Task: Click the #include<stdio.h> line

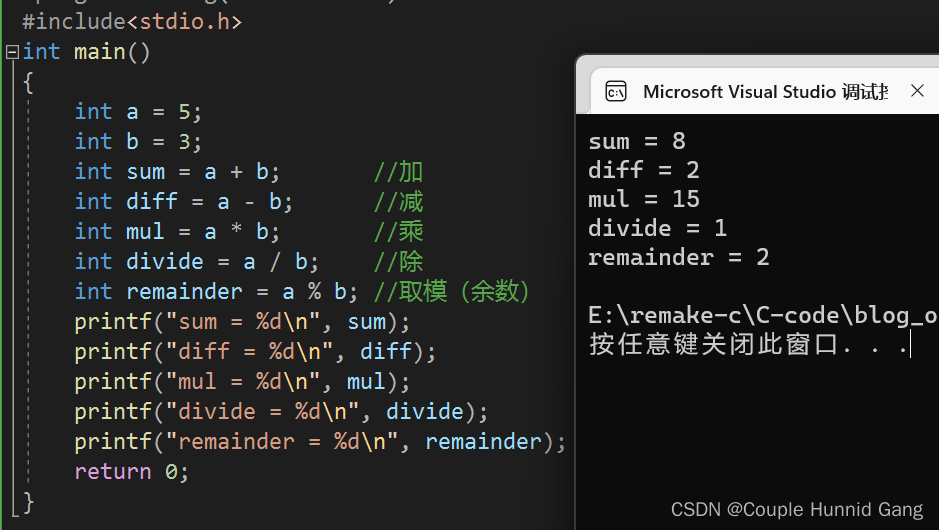Action: click(x=132, y=22)
